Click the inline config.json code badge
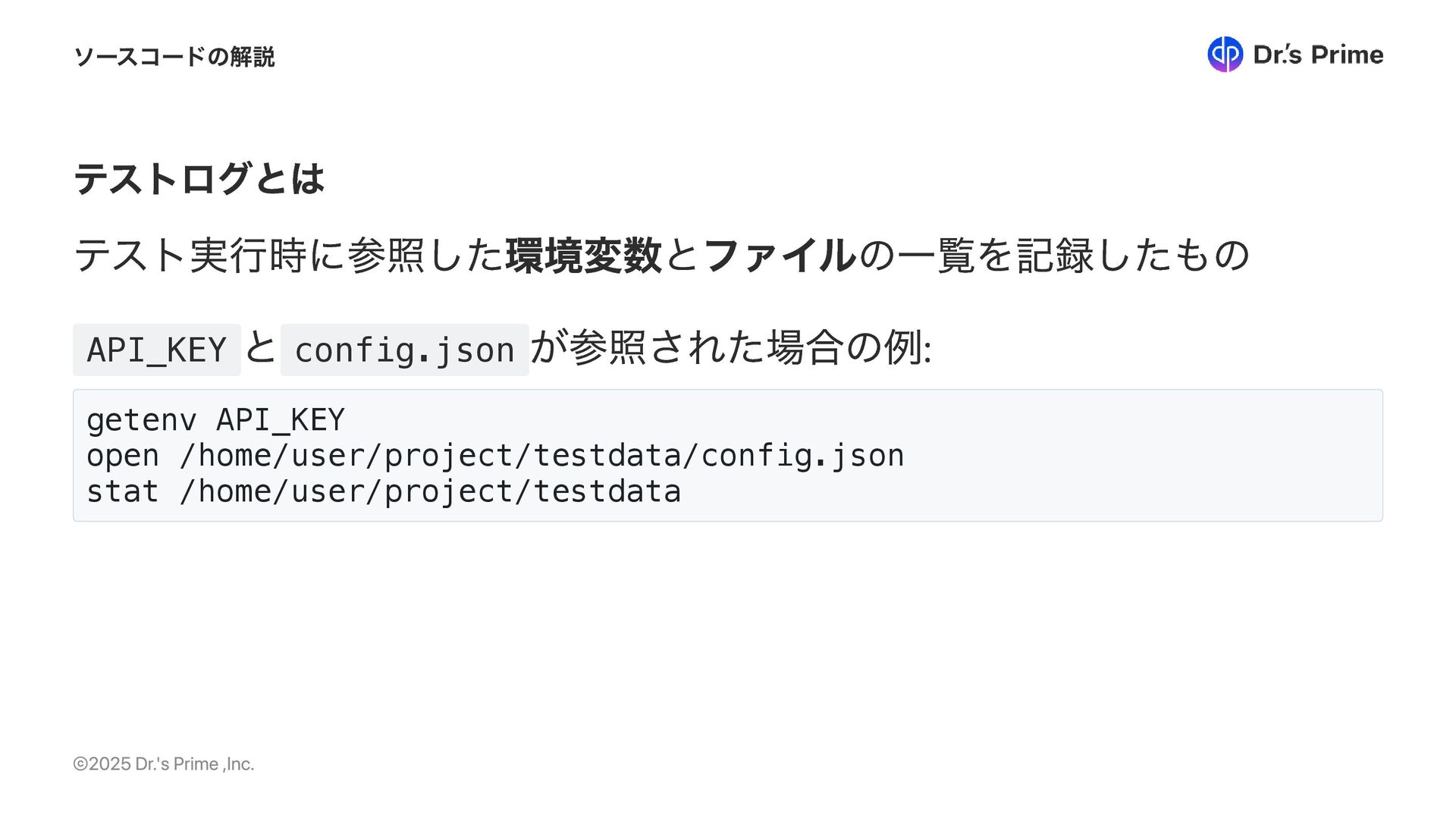The width and height of the screenshot is (1456, 819). coord(404,350)
